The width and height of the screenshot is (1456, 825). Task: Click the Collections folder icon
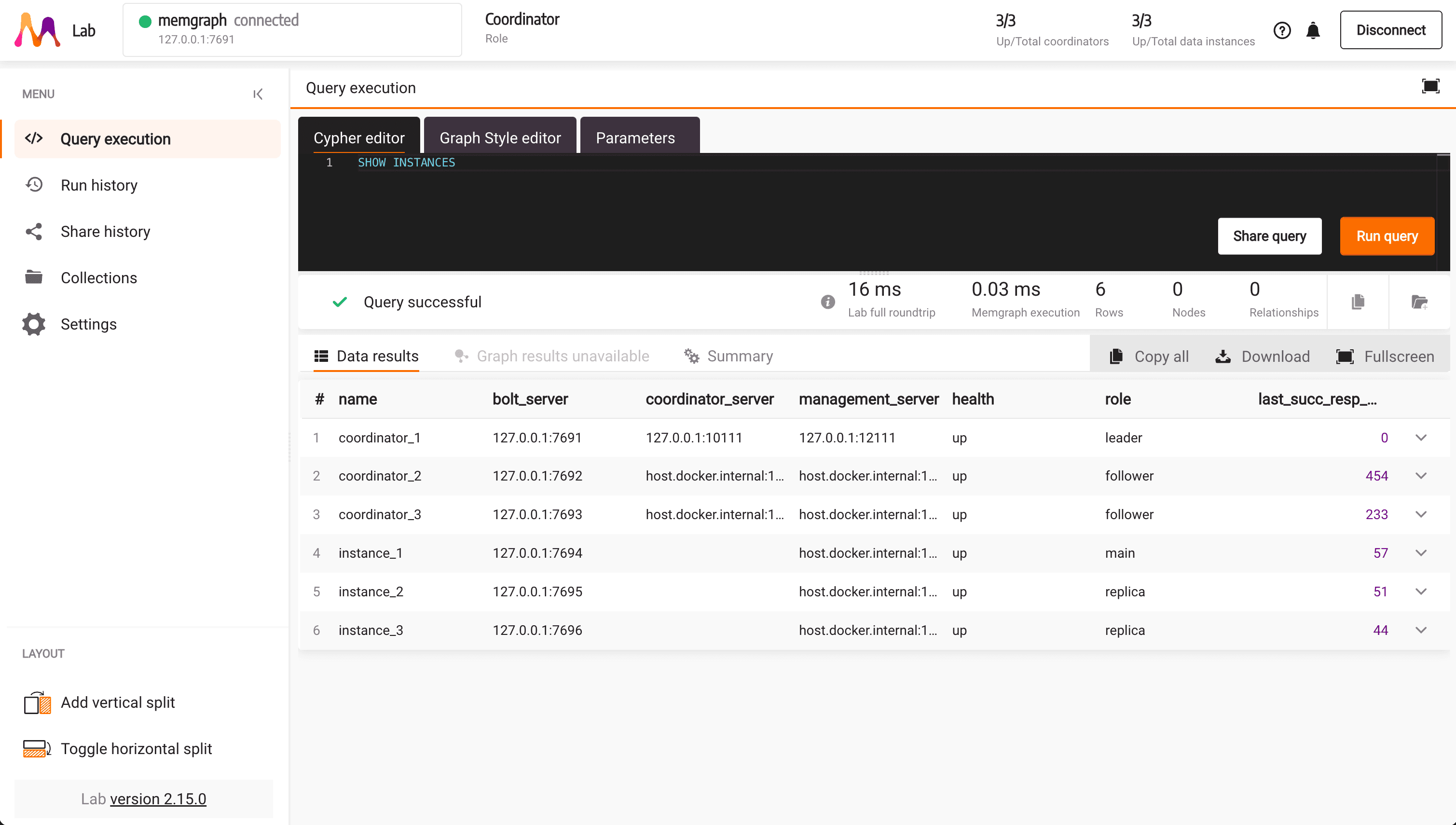(34, 277)
